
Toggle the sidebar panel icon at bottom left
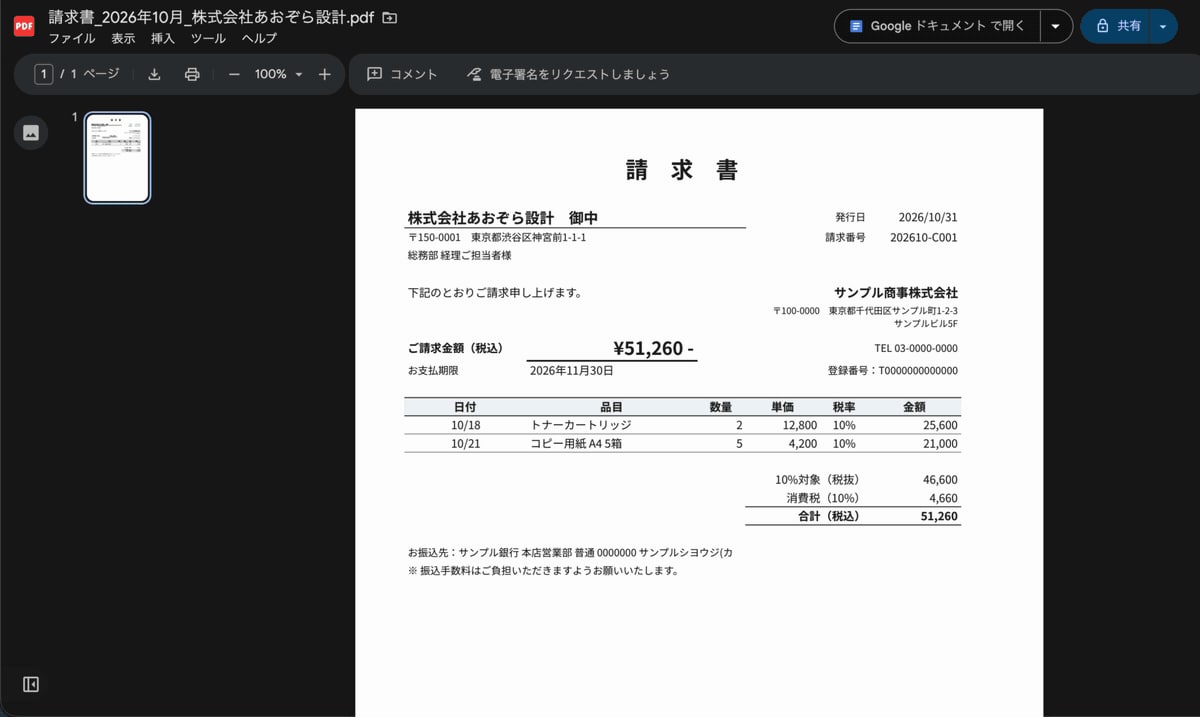coord(31,684)
